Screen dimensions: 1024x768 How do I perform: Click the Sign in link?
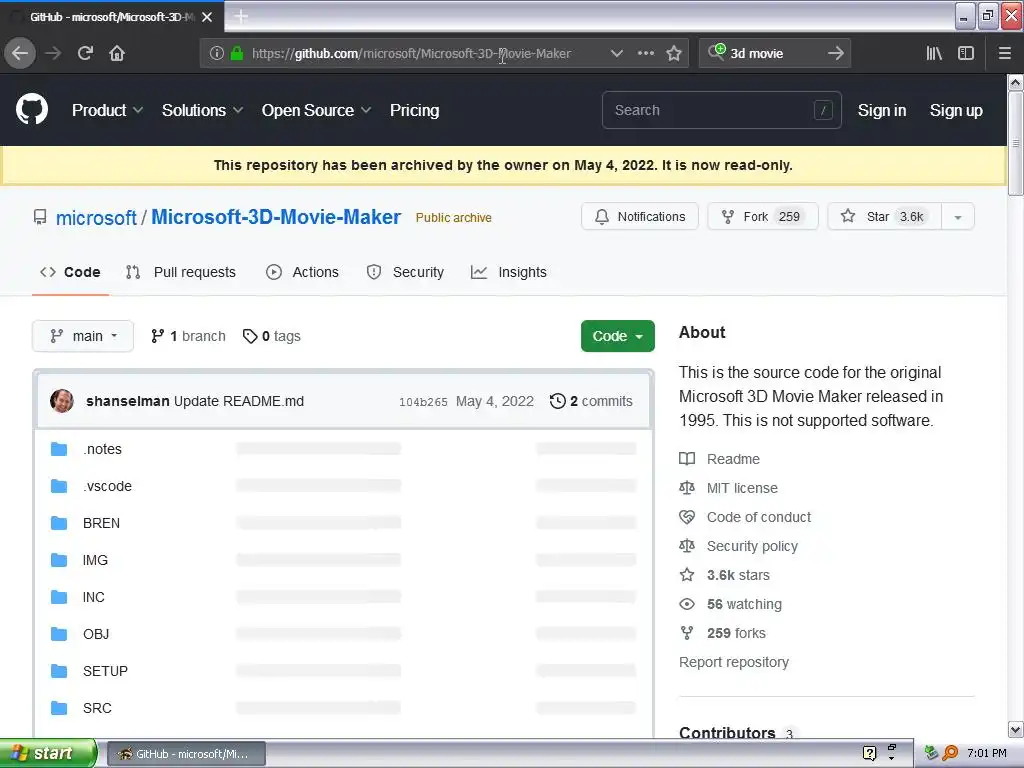coord(882,110)
